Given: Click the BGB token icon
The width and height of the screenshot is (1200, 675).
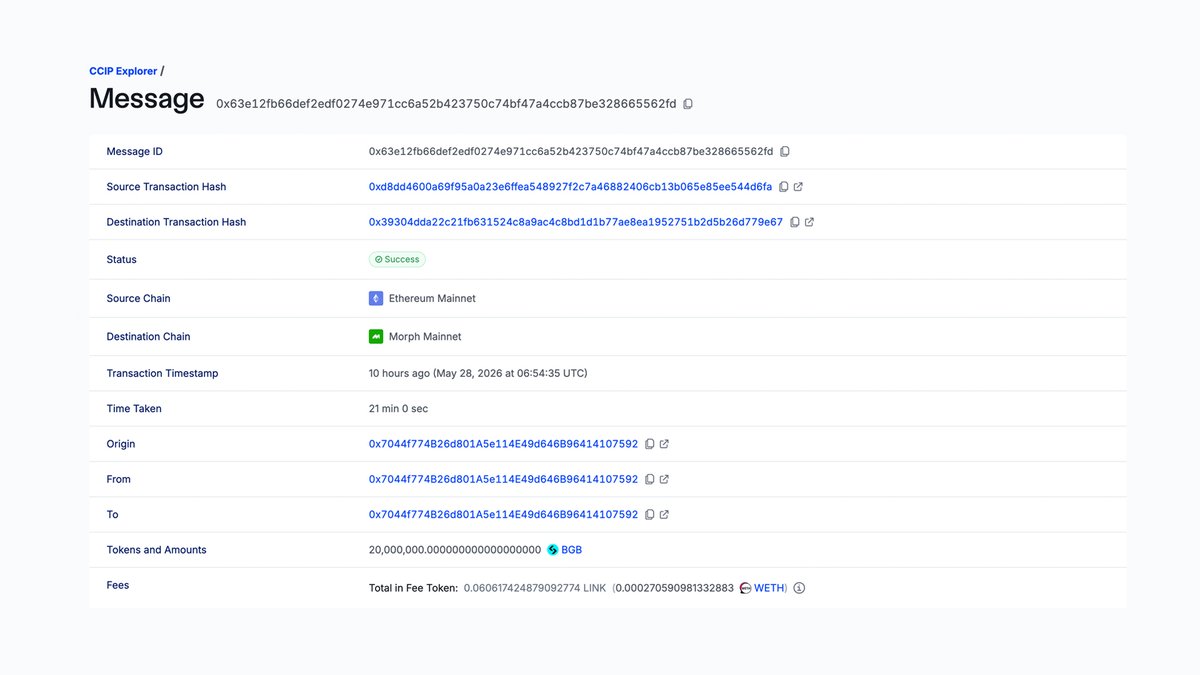Looking at the screenshot, I should coord(552,550).
